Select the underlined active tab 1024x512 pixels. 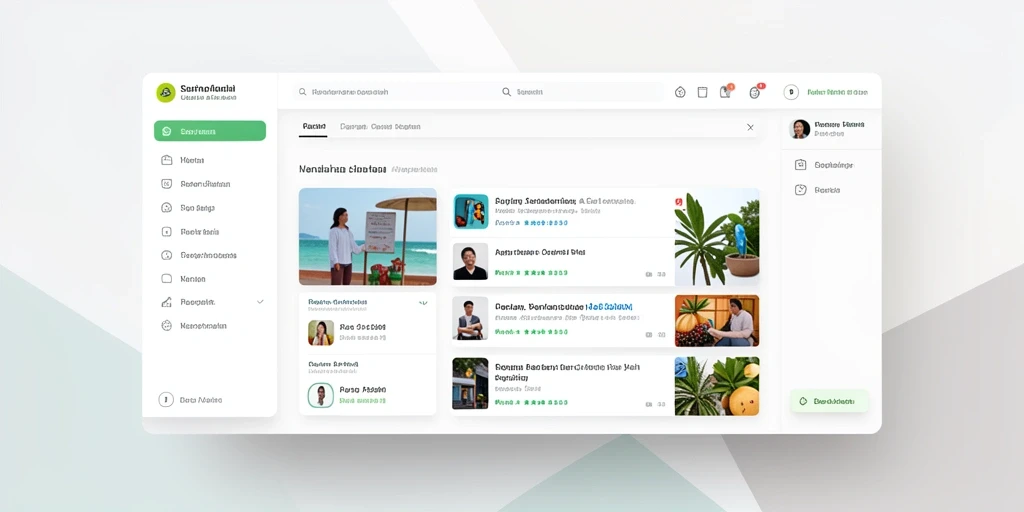click(313, 127)
